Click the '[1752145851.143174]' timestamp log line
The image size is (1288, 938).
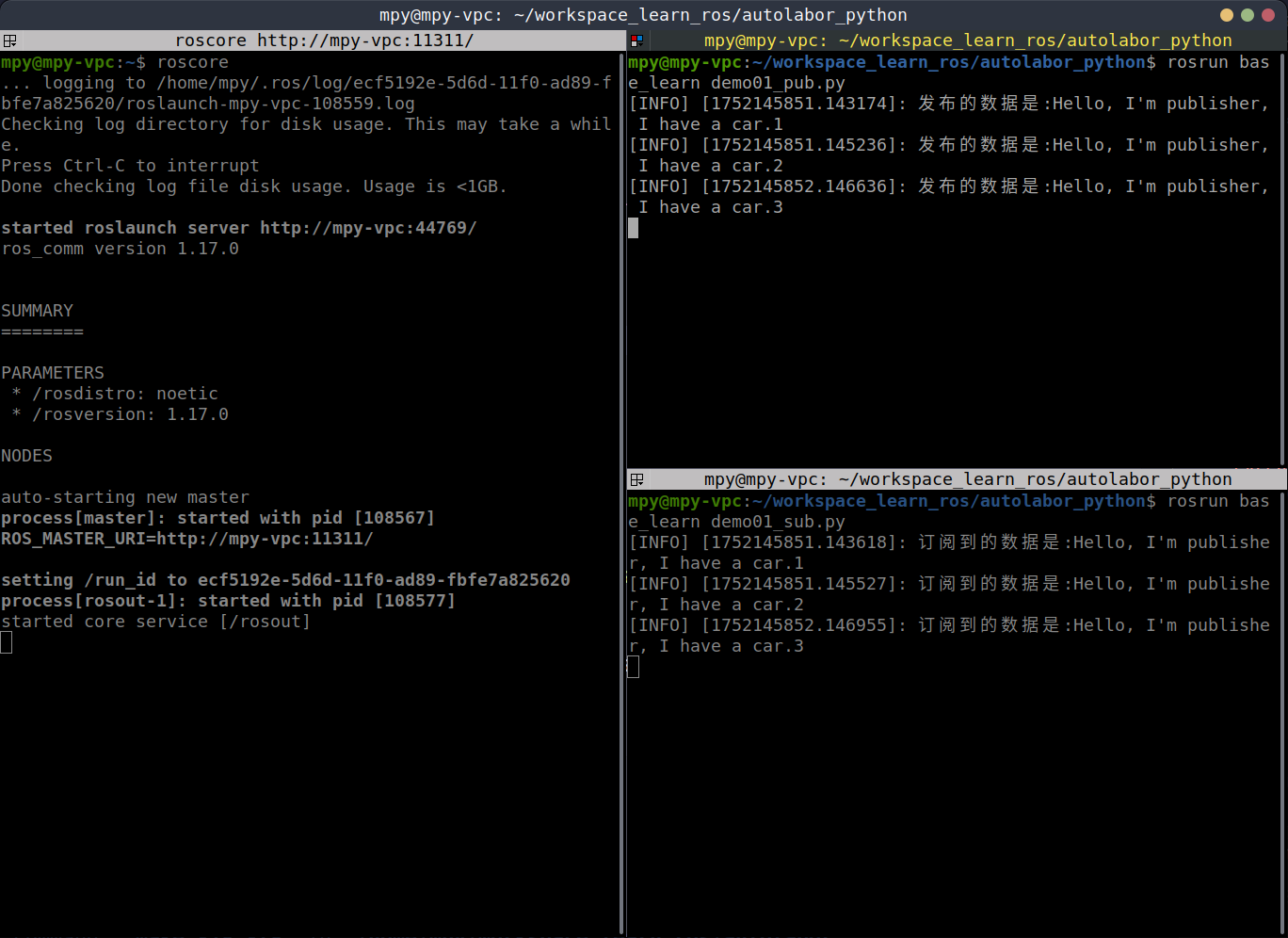click(949, 104)
